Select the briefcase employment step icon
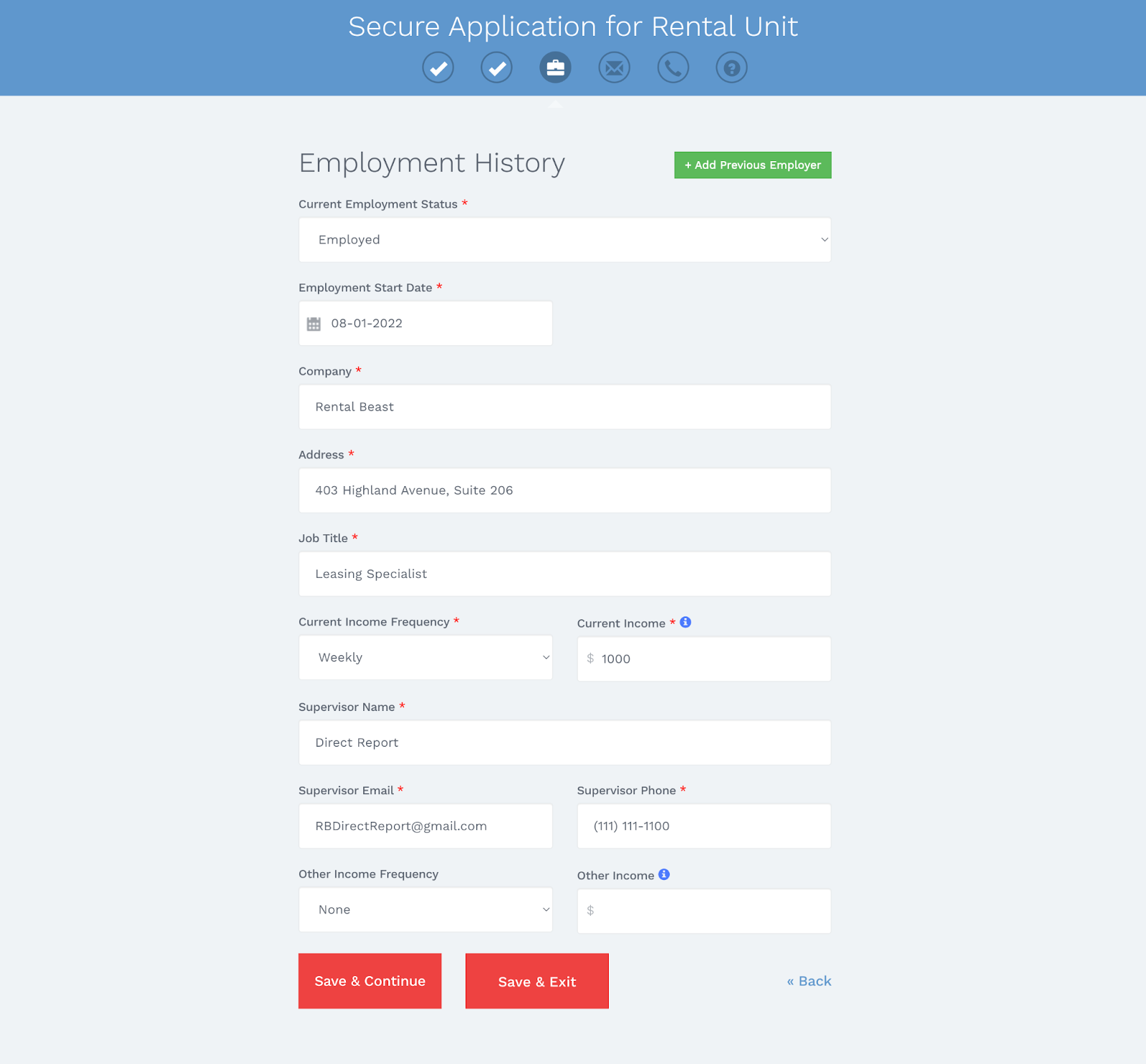This screenshot has height=1064, width=1146. tap(555, 68)
